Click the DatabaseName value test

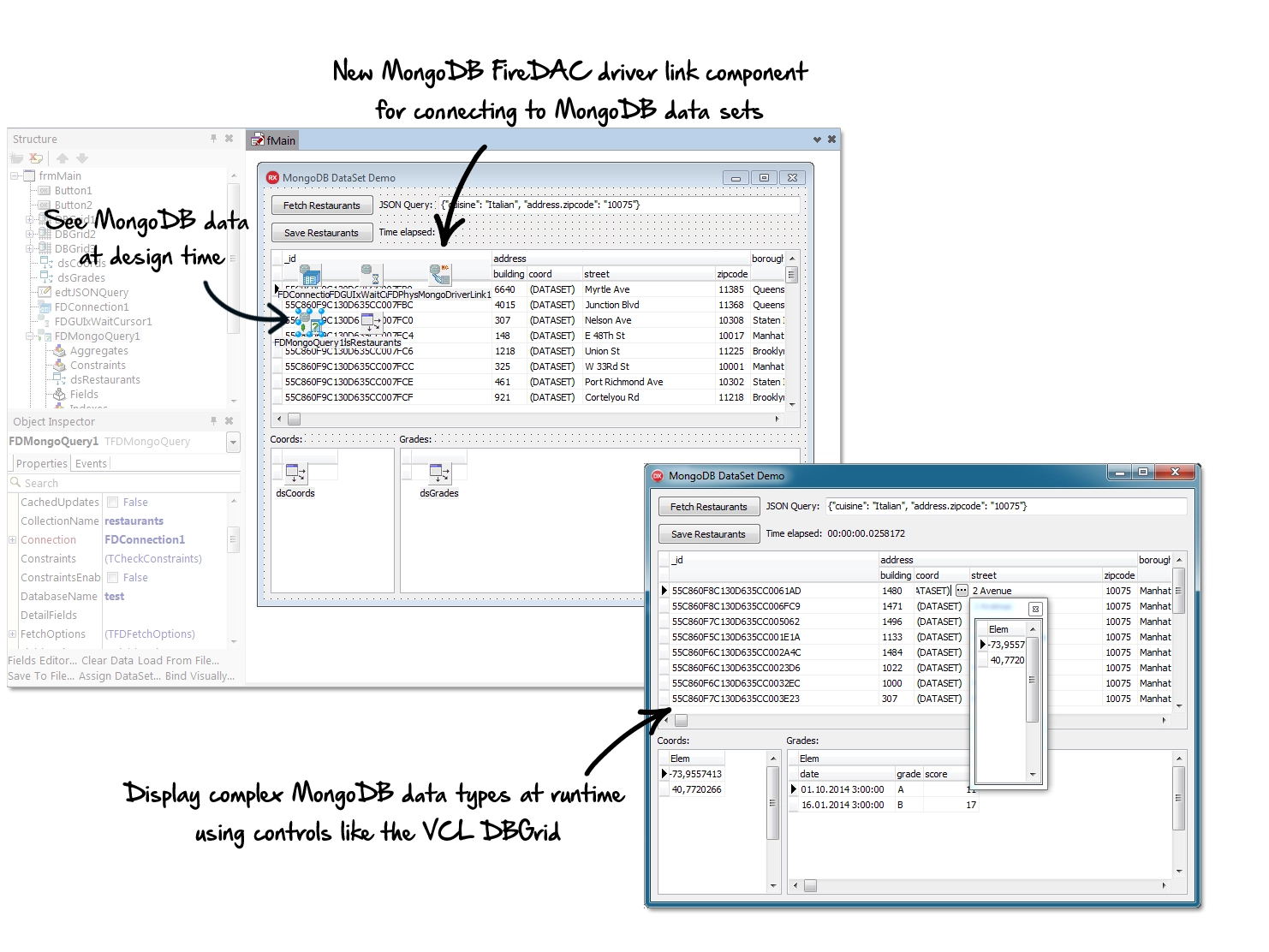point(114,596)
